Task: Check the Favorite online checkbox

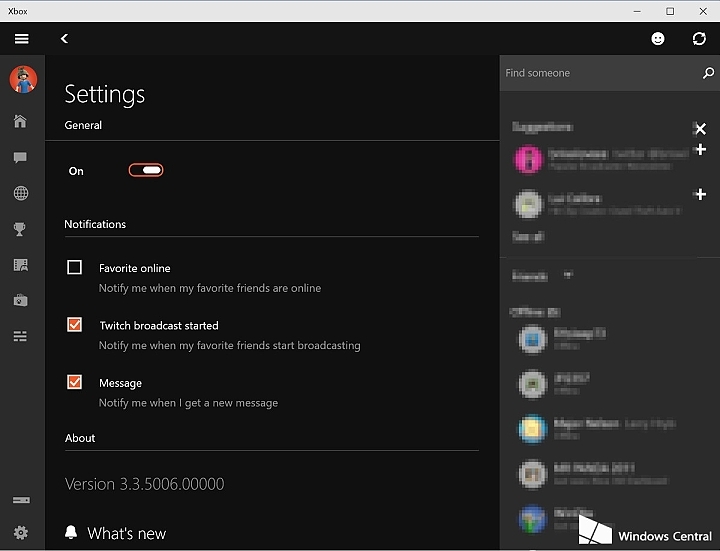Action: point(74,267)
